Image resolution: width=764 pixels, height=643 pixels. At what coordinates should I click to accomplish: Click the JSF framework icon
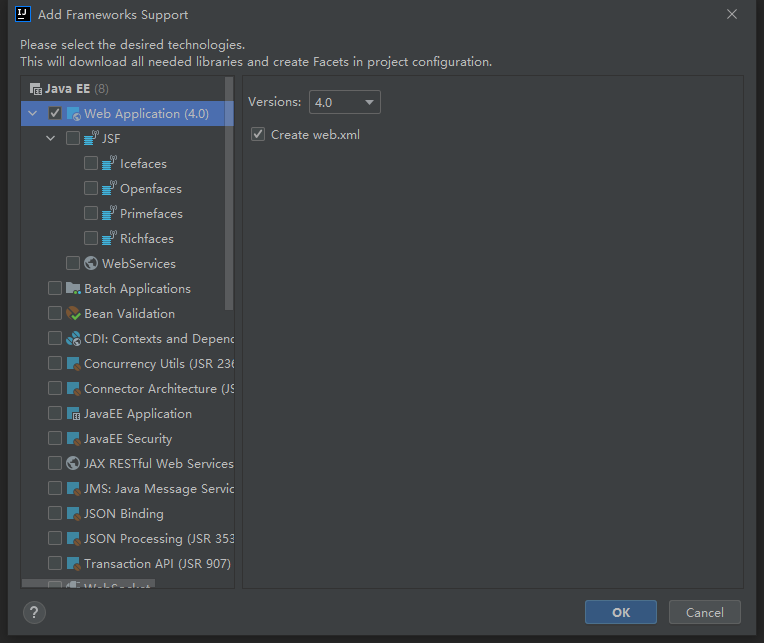pos(91,138)
